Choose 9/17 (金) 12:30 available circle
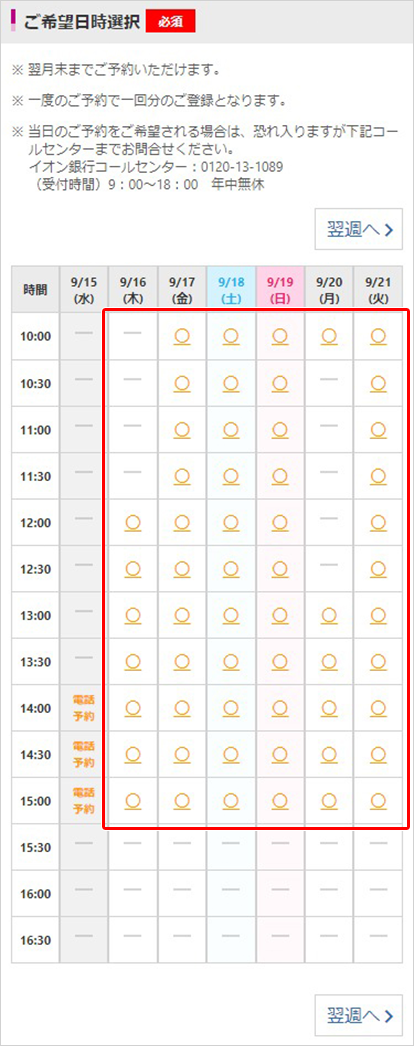414x1046 pixels. pos(182,569)
